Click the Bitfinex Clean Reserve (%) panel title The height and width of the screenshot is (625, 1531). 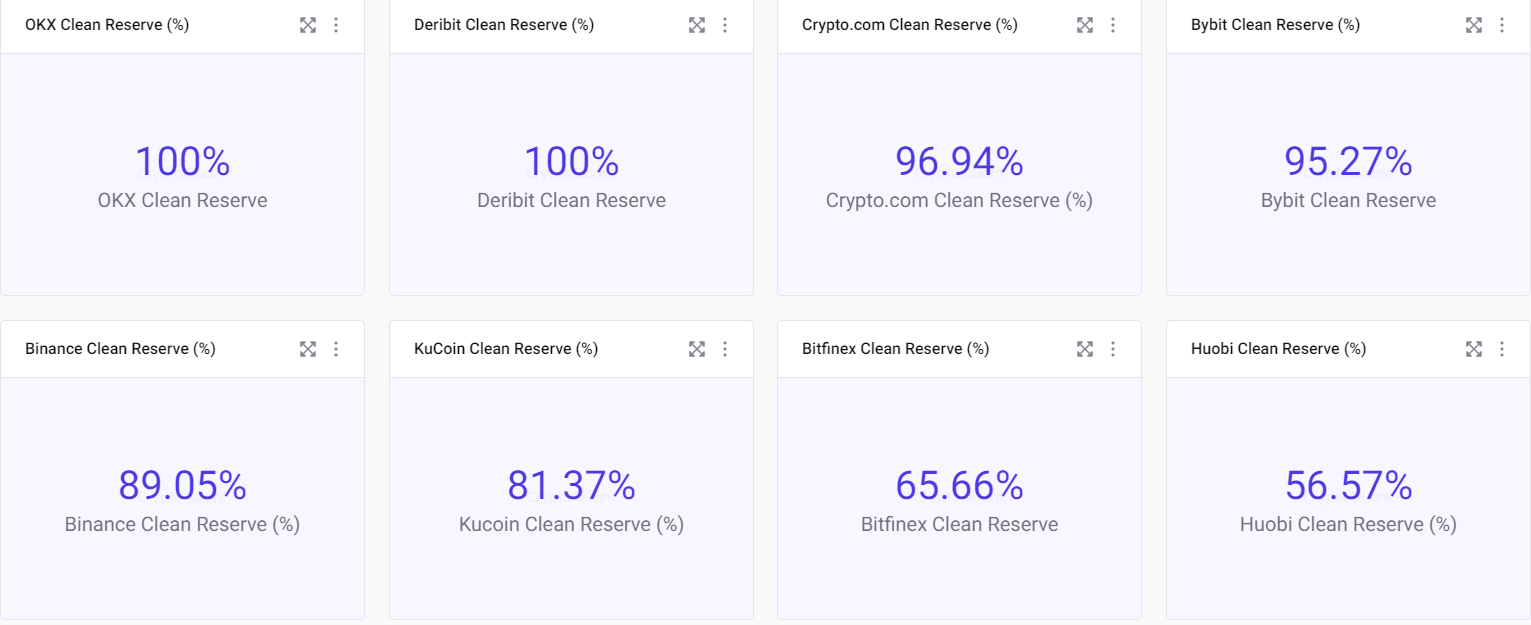(x=895, y=349)
